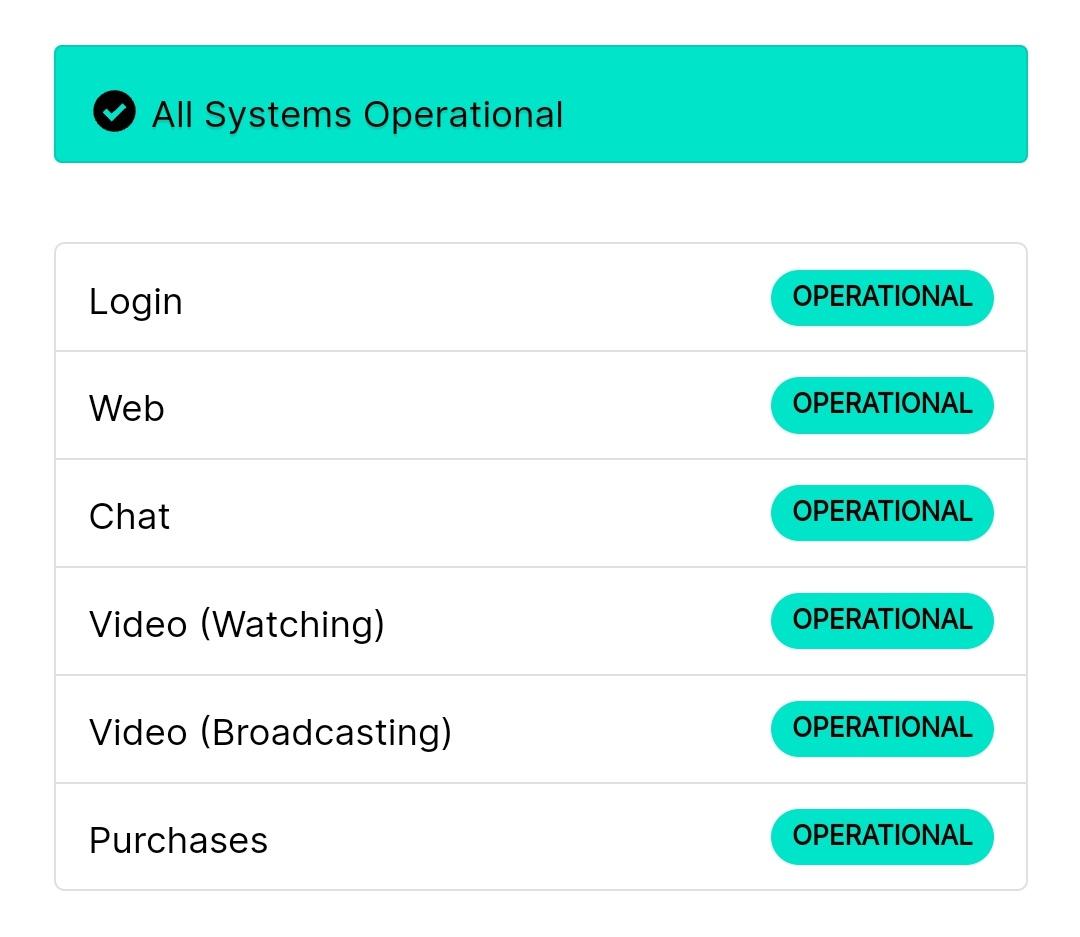Click the Operational badge beside Web
1080x937 pixels.
pos(882,405)
